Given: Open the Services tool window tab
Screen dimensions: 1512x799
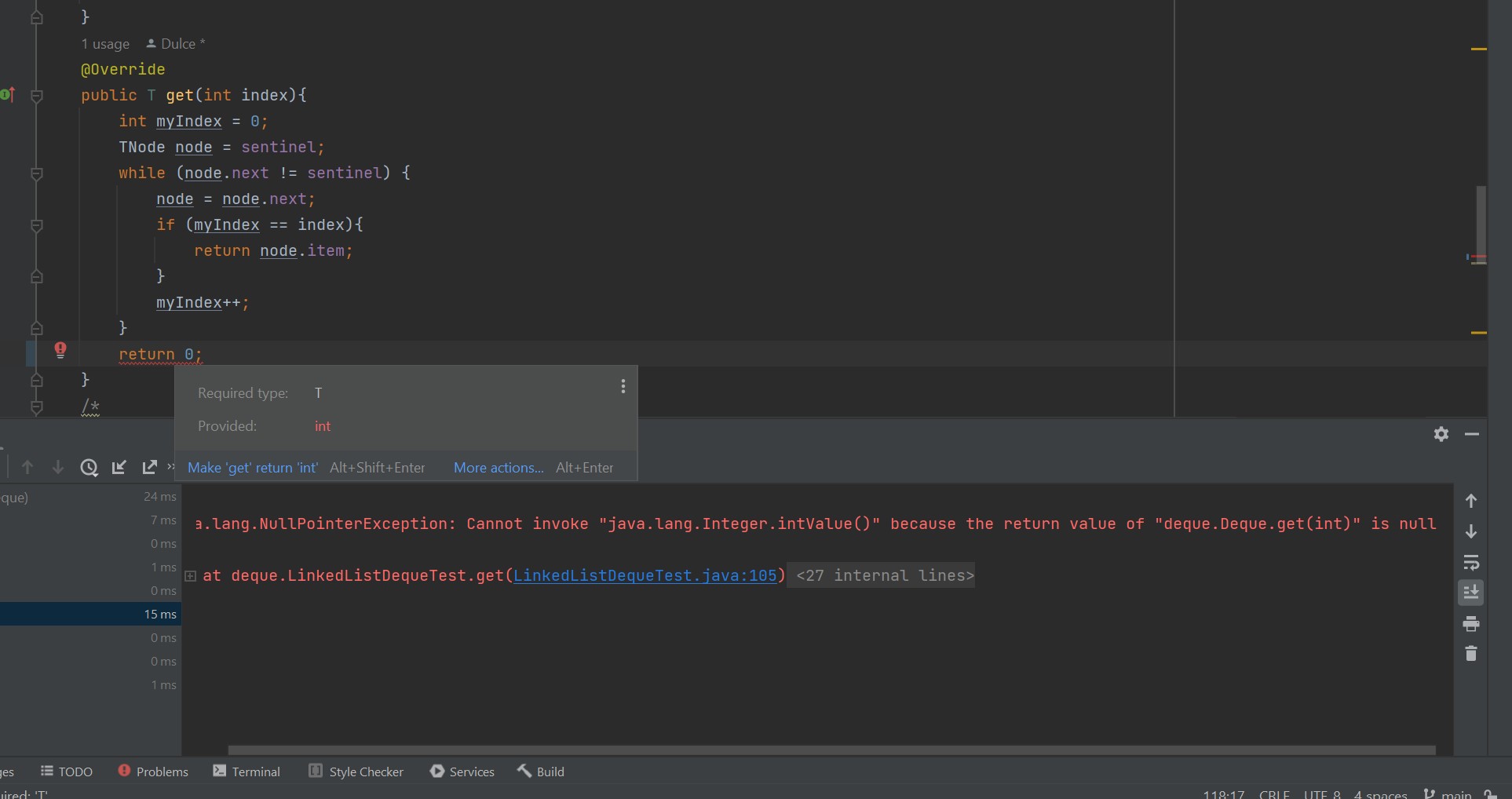Looking at the screenshot, I should (462, 772).
